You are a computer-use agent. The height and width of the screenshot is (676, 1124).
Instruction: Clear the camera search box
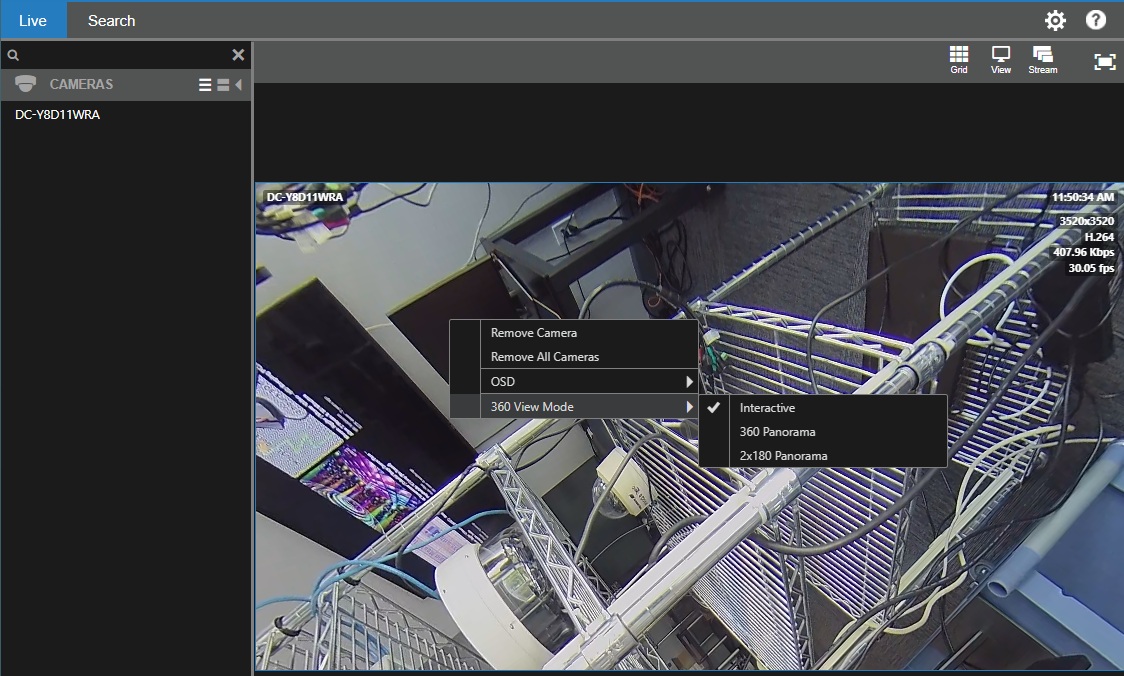coord(239,54)
